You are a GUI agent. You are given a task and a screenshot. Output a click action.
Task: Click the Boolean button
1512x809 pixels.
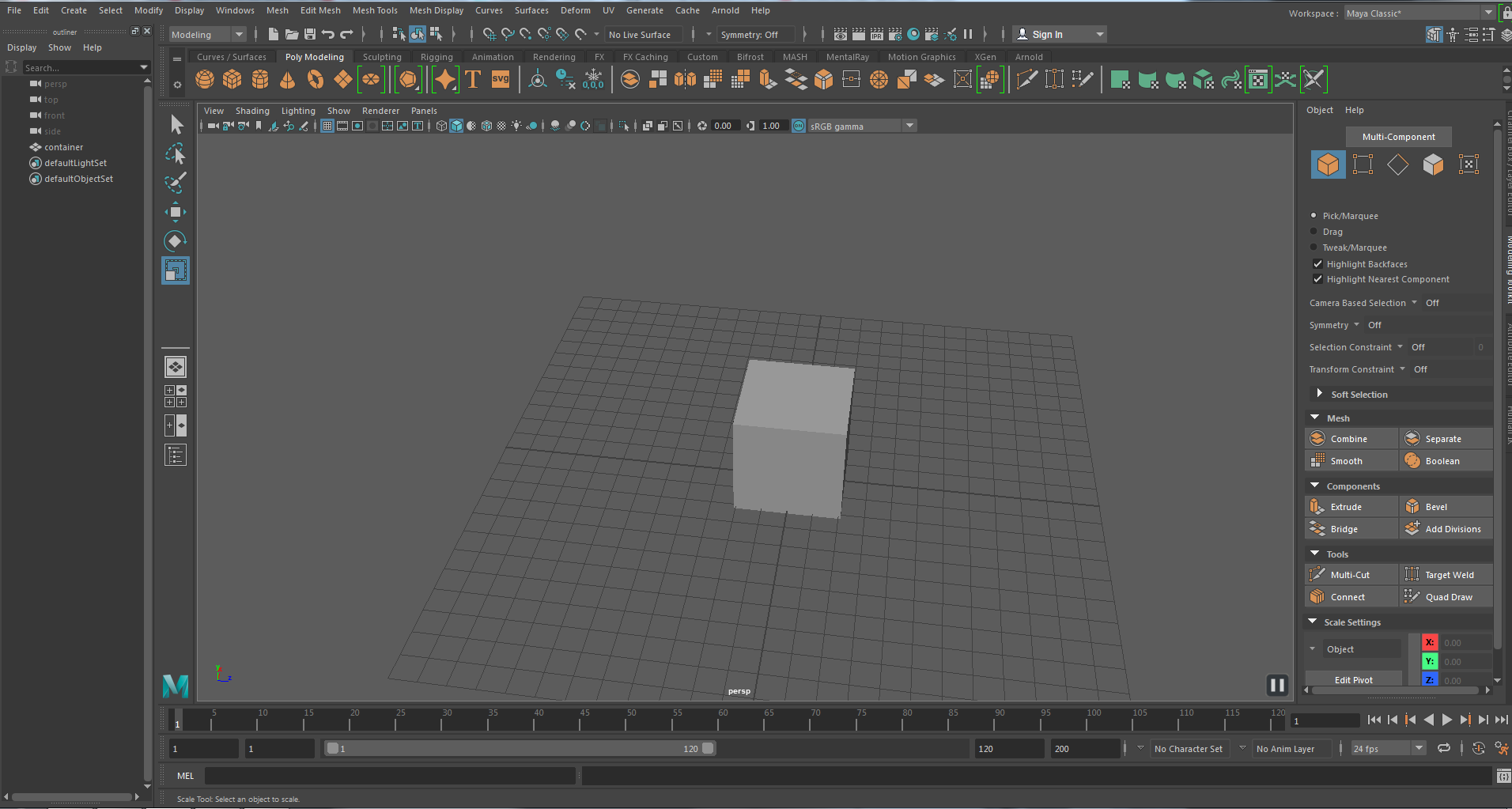click(1446, 461)
